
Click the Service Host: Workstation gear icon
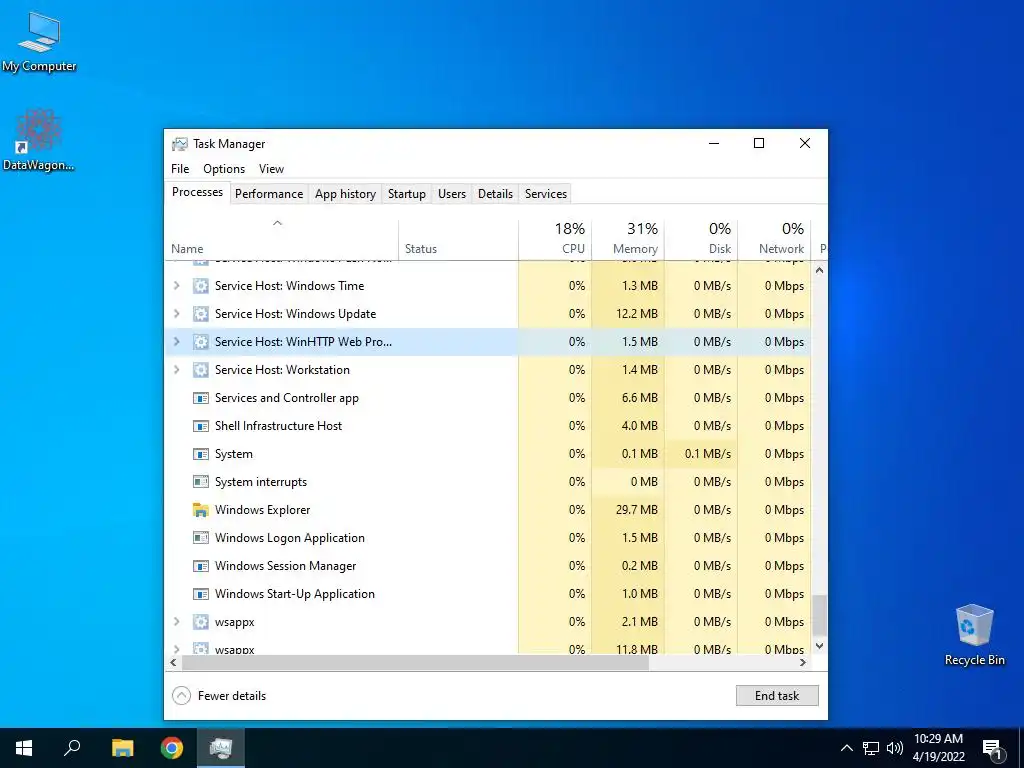(x=200, y=370)
